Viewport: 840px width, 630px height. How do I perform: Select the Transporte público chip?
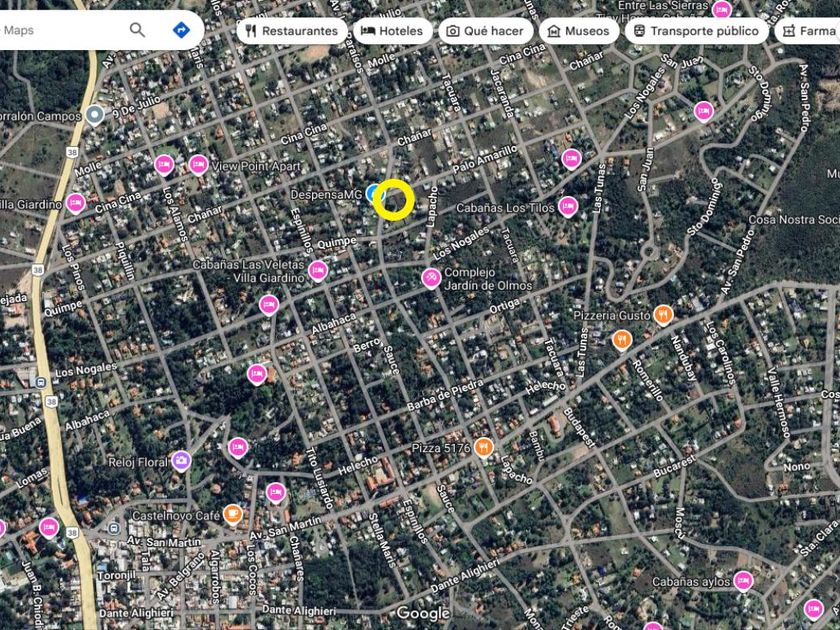697,31
